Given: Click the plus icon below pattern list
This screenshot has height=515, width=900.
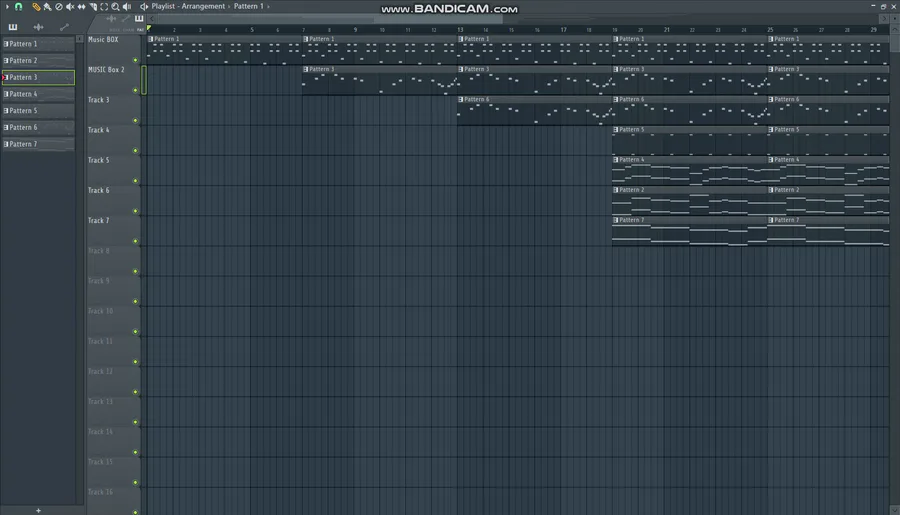Looking at the screenshot, I should tap(38, 510).
